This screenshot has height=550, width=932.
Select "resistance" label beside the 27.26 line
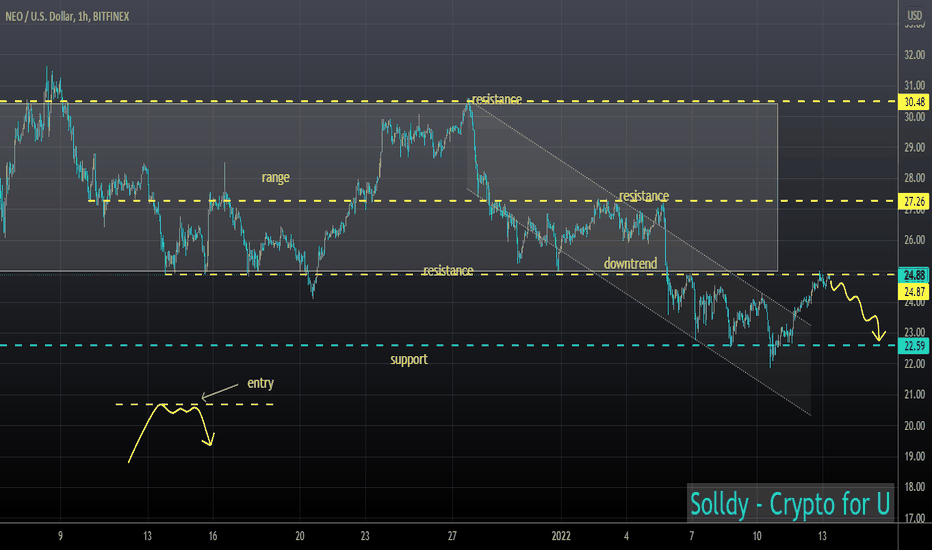pyautogui.click(x=644, y=196)
